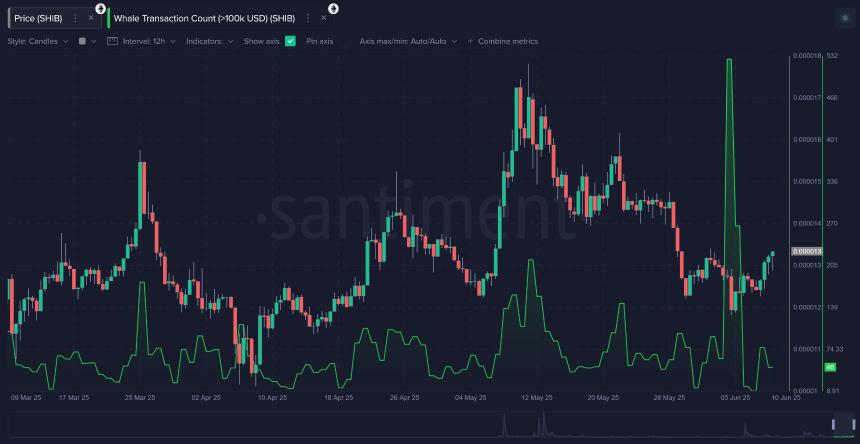The image size is (860, 444).
Task: Click Combine metrics button
Action: tap(502, 41)
